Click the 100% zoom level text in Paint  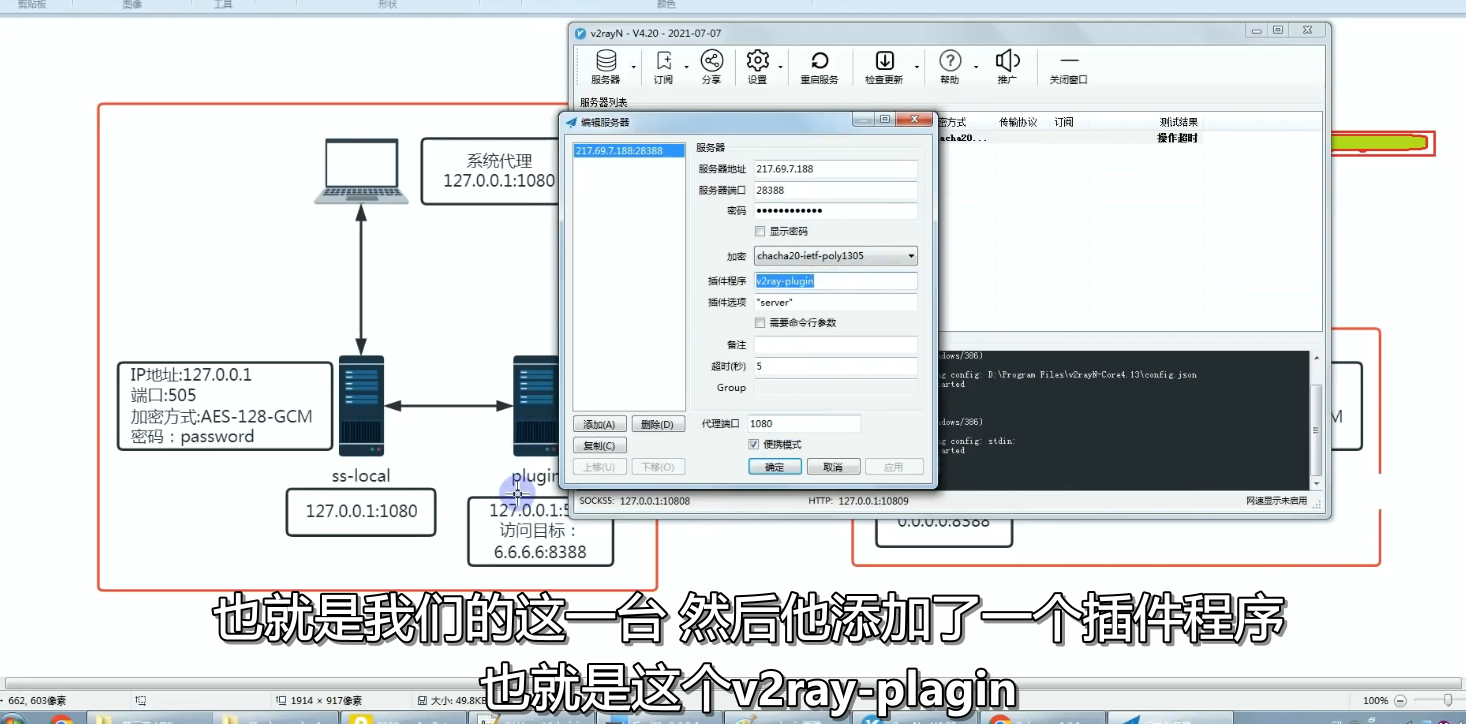click(1376, 700)
